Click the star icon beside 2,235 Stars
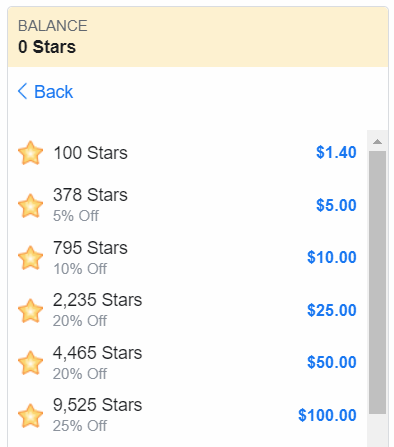Viewport: 394px width, 447px height. tap(30, 311)
